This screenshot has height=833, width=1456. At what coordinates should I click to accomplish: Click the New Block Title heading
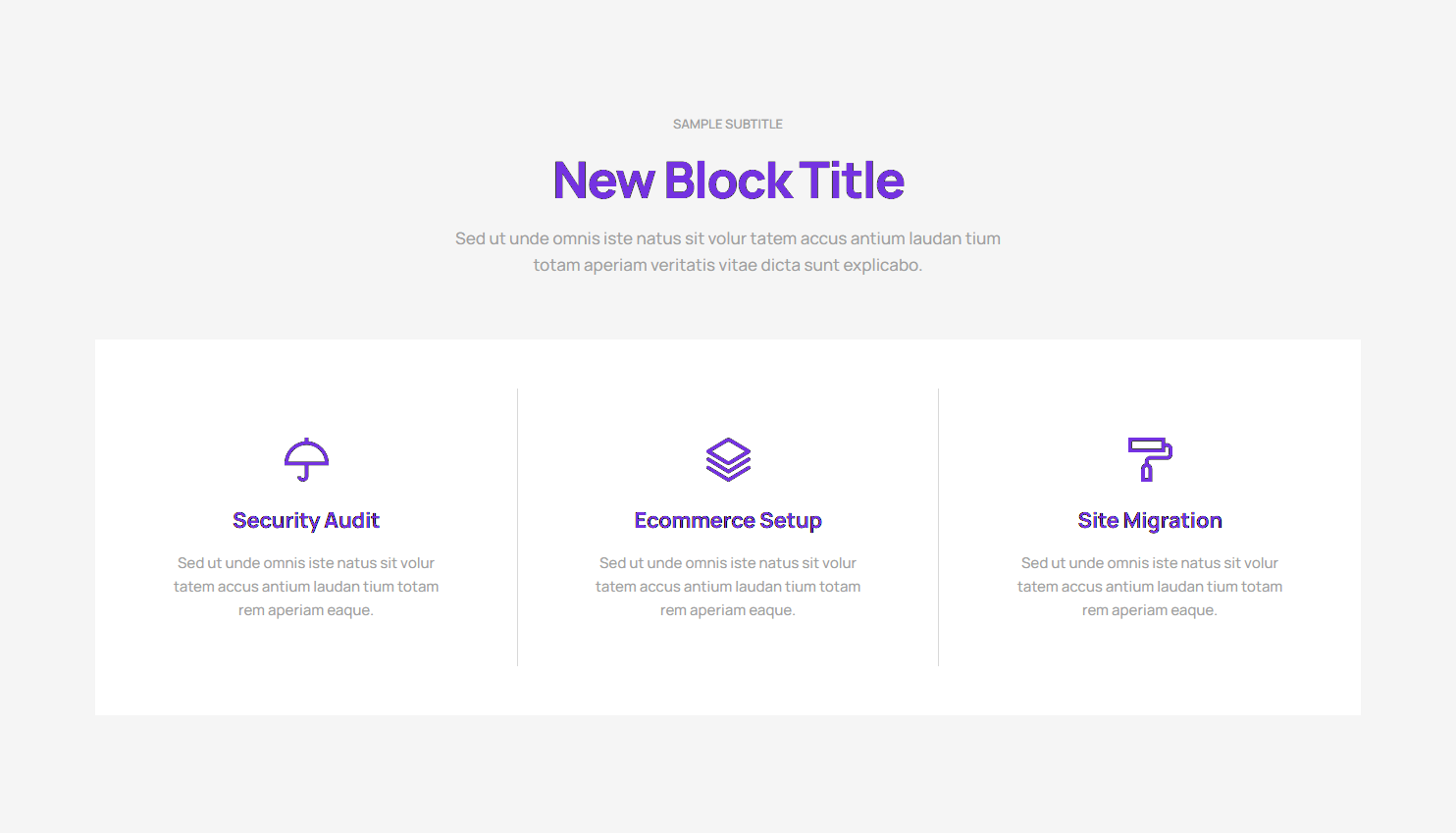pyautogui.click(x=728, y=181)
